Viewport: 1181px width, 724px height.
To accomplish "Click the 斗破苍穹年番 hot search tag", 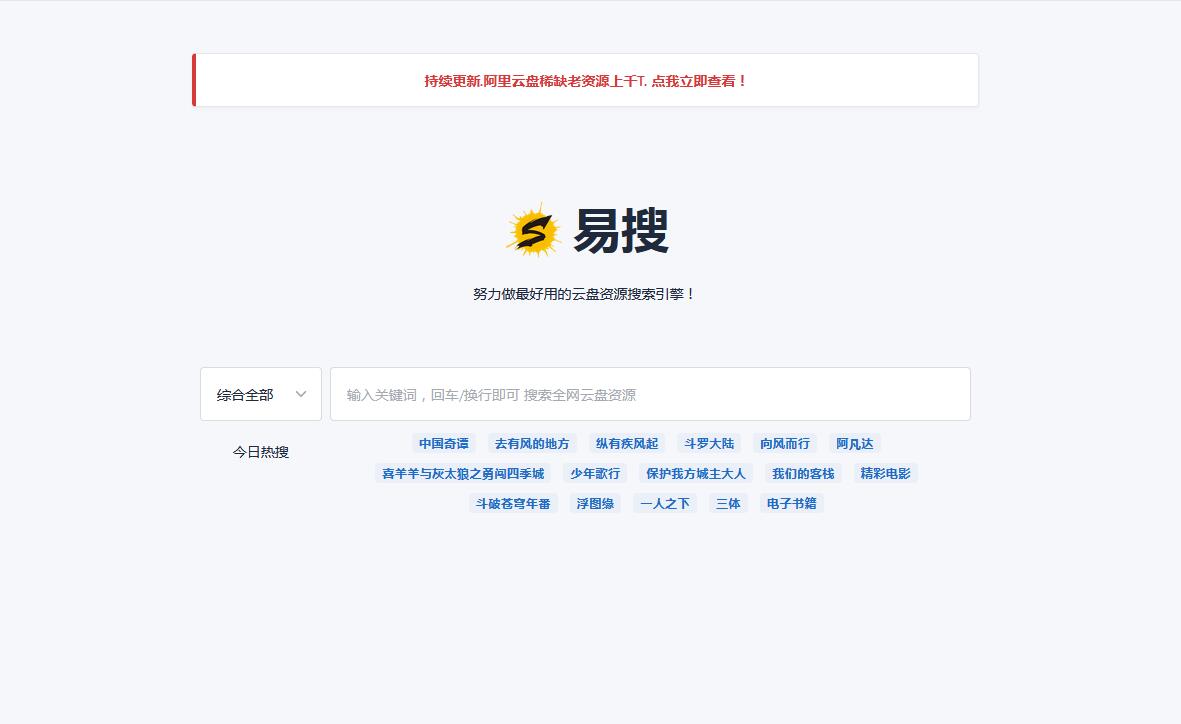I will coord(513,503).
